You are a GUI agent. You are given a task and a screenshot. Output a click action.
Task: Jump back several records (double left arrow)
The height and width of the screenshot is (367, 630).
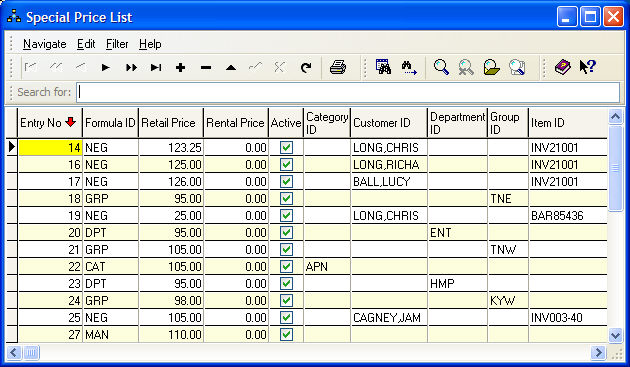click(x=56, y=67)
